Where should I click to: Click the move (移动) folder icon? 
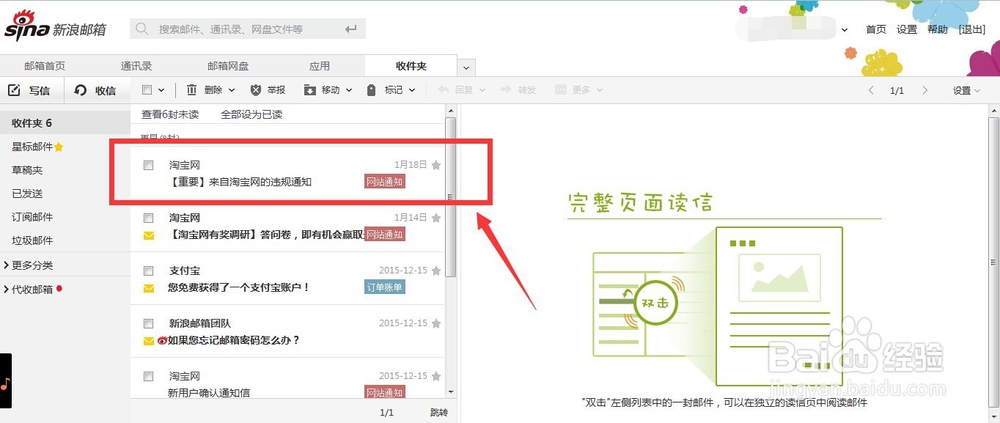tap(310, 90)
